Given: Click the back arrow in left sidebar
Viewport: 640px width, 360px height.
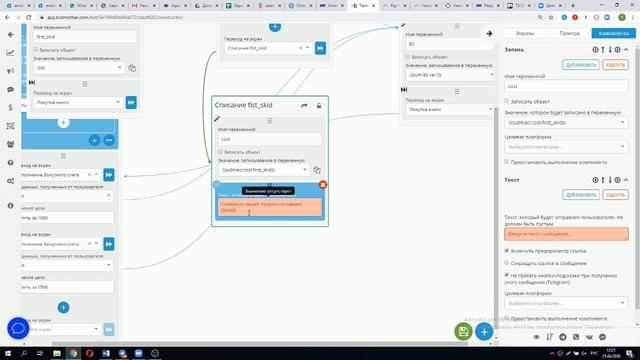Looking at the screenshot, I should point(11,35).
